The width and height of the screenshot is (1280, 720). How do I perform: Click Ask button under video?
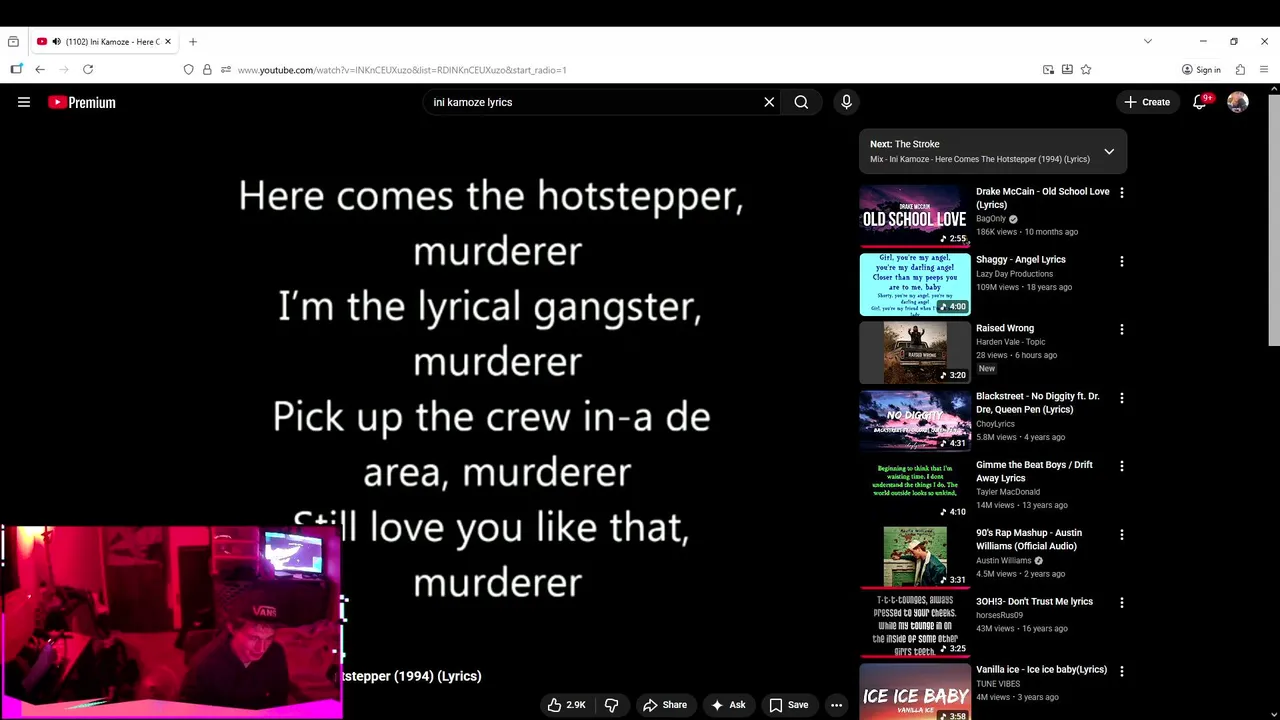[x=728, y=705]
